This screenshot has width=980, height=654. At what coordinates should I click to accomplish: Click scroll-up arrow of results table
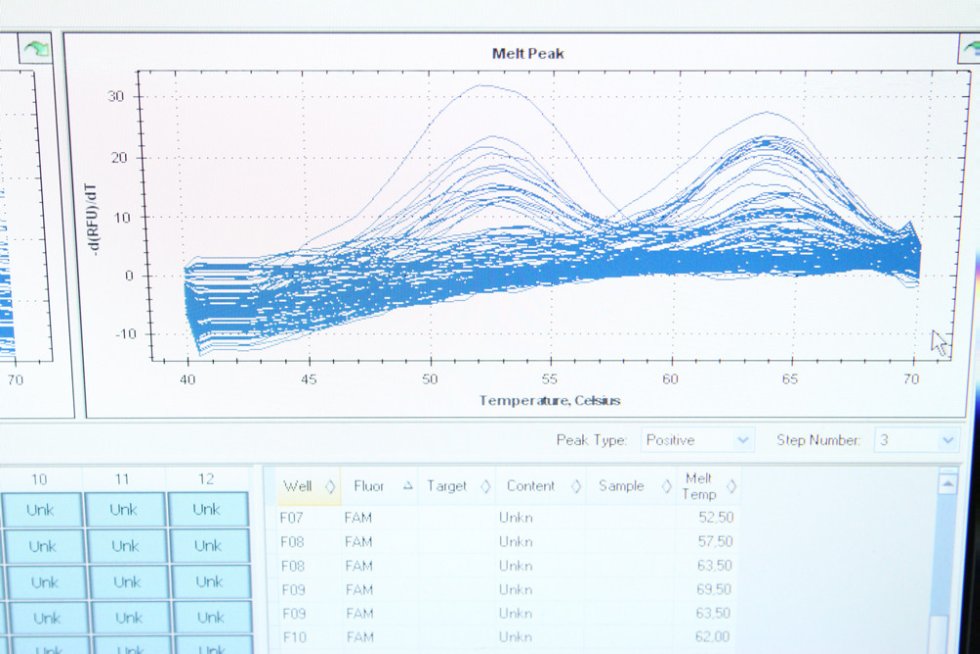pos(947,485)
